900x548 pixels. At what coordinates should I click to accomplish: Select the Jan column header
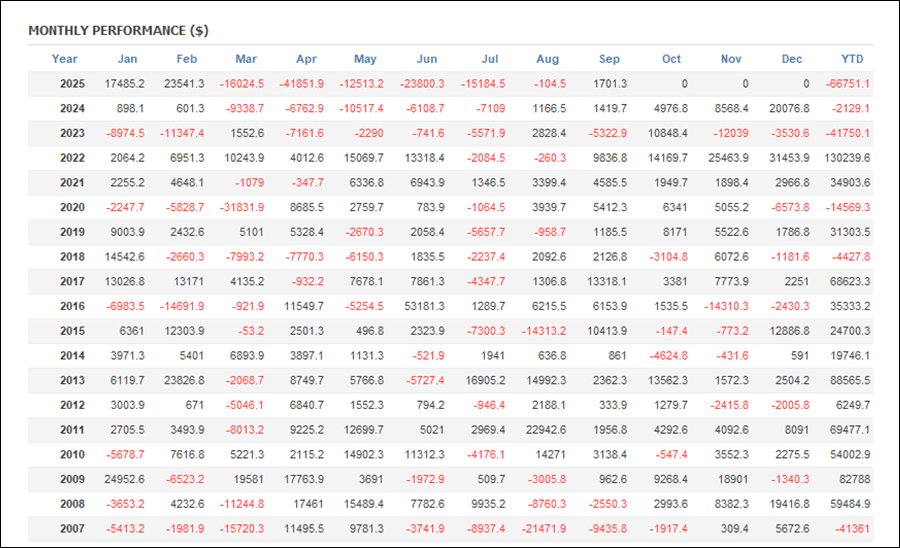point(127,59)
